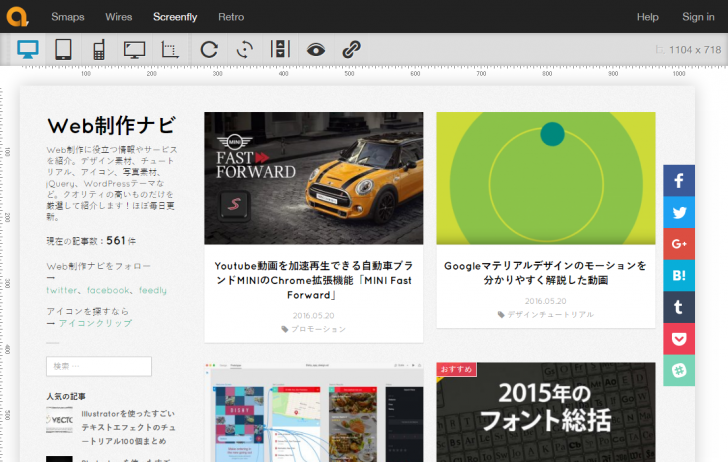Select the Mobile phone device icon
Viewport: 728px width, 462px height.
pos(98,49)
